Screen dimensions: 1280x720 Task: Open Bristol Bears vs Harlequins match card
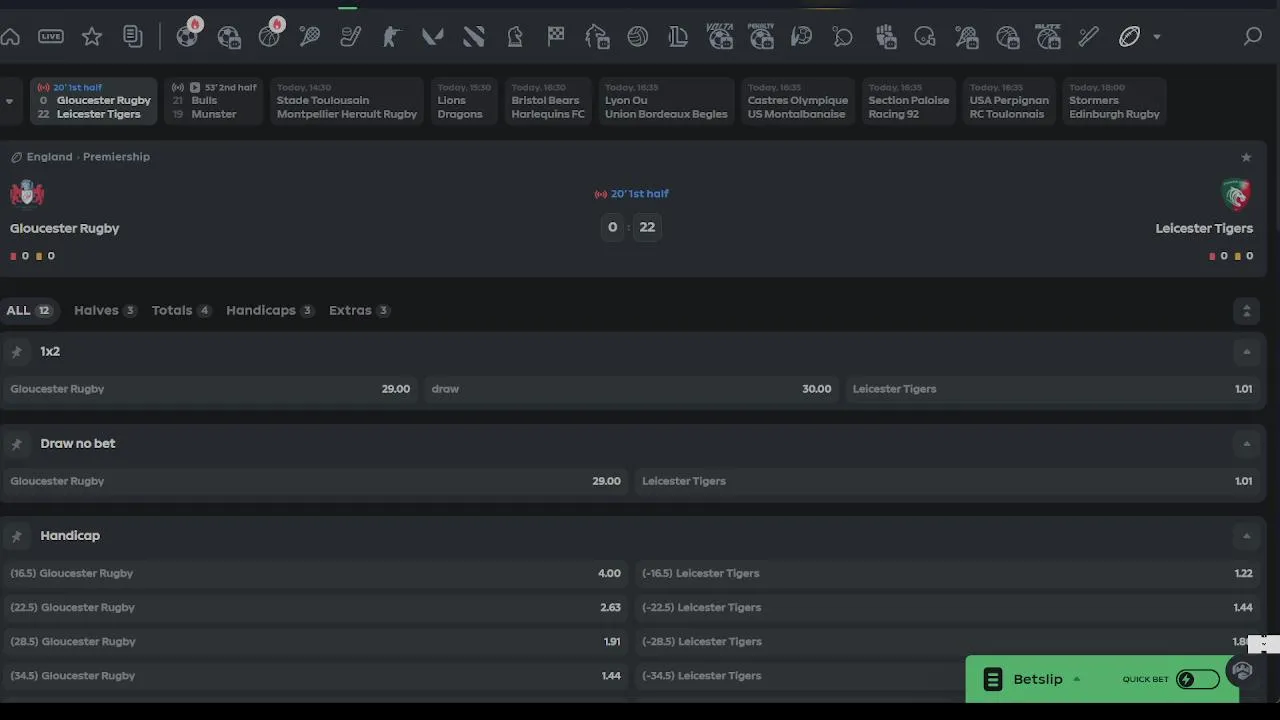pyautogui.click(x=548, y=101)
